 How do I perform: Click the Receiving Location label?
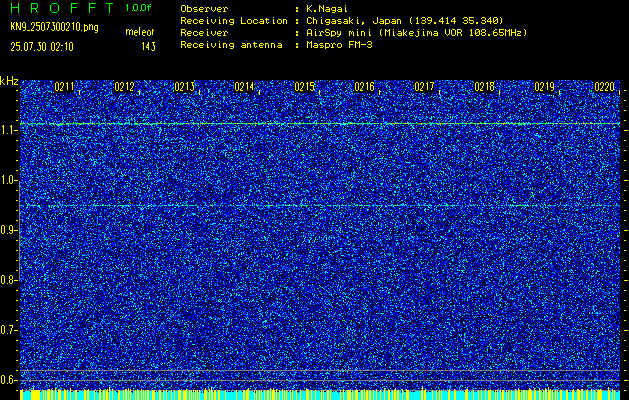[234, 21]
